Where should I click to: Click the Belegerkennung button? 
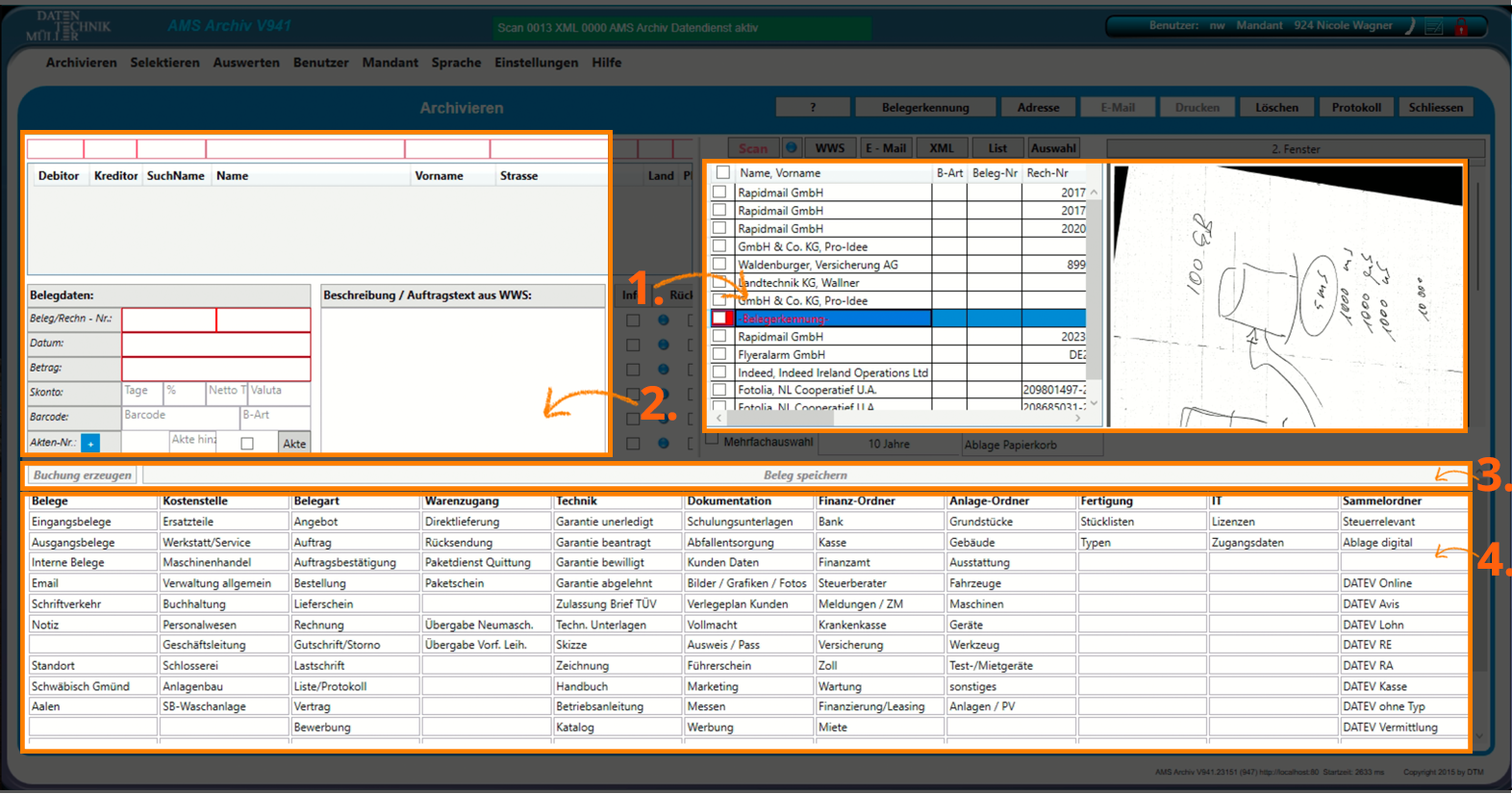924,108
